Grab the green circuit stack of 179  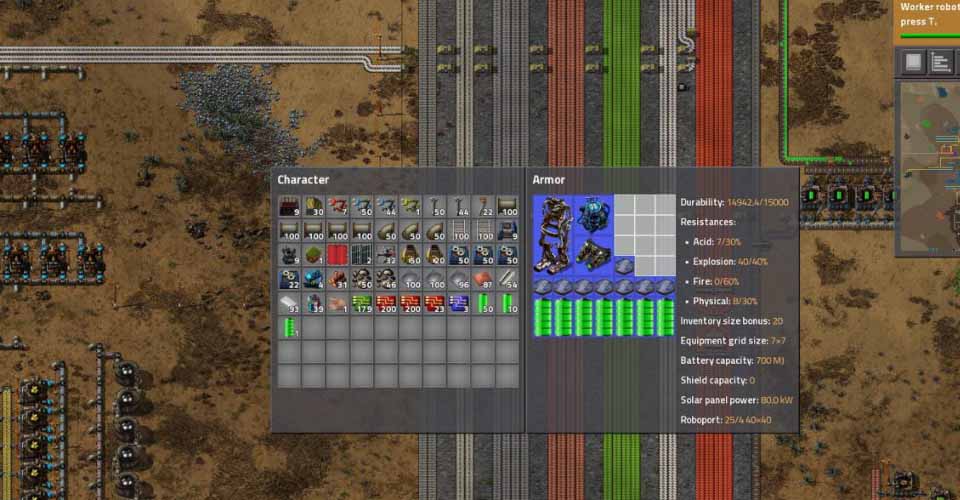pos(362,304)
